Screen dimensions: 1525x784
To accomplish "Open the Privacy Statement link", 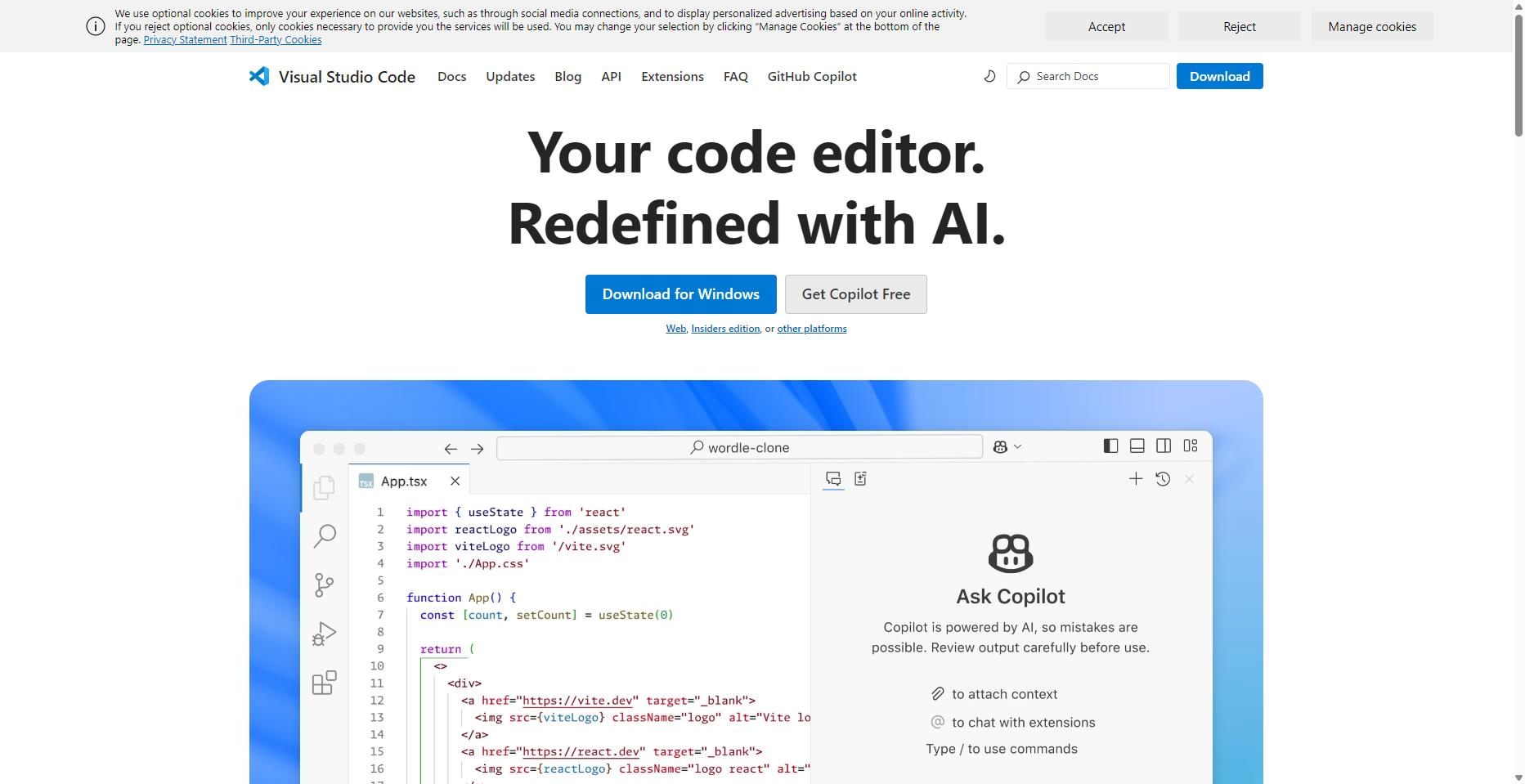I will pyautogui.click(x=185, y=40).
